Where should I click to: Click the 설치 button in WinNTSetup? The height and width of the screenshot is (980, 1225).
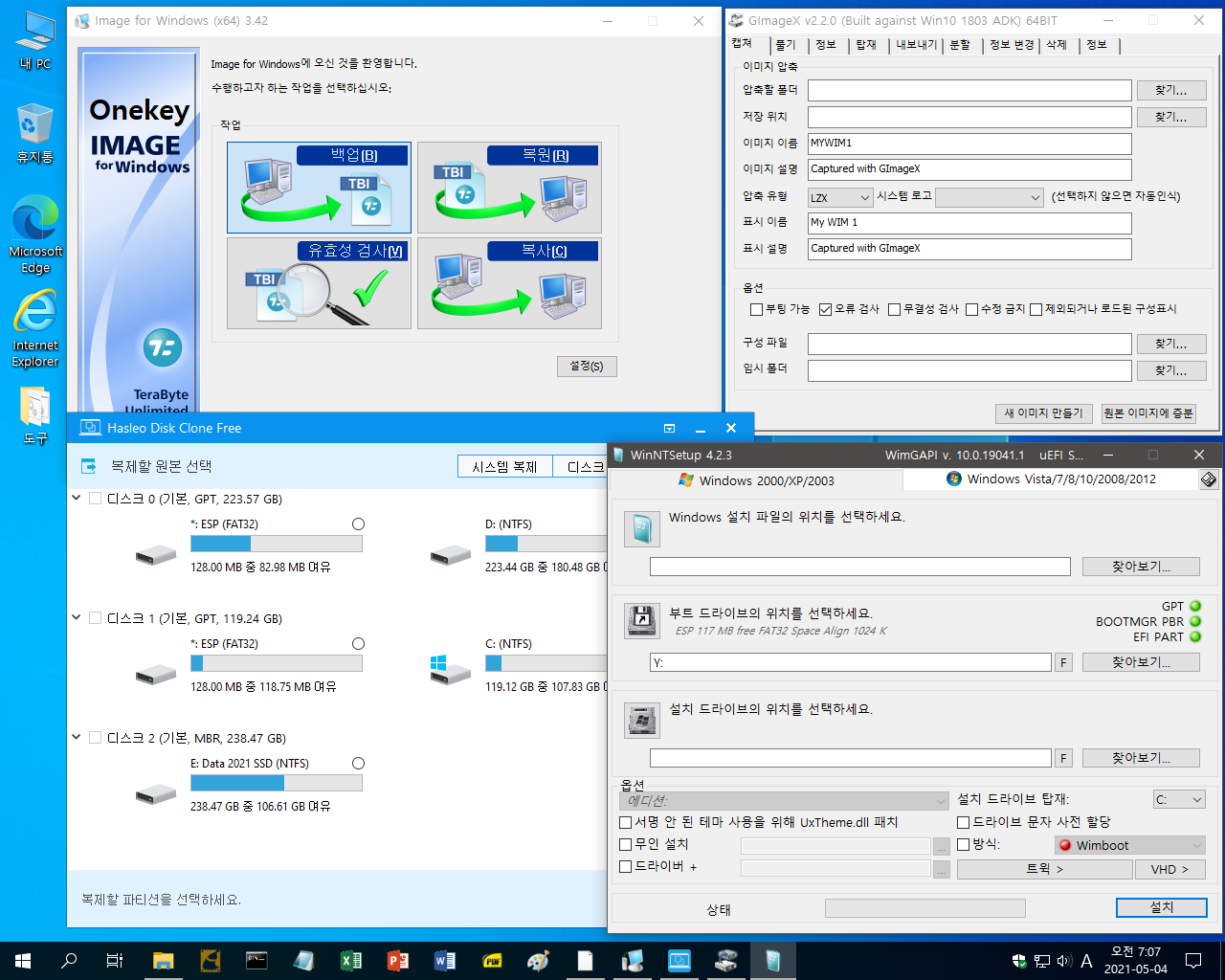(x=1162, y=907)
